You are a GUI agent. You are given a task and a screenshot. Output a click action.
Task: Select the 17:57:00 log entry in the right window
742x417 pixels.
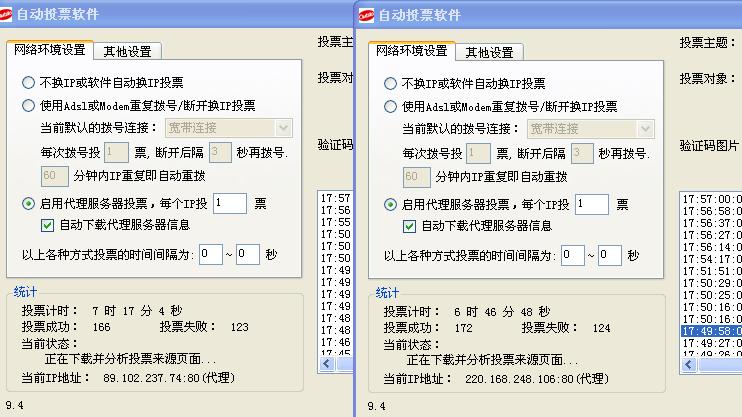tap(710, 199)
